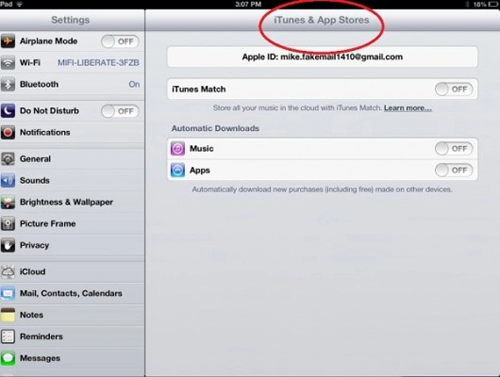Tap the Messages green bubble icon
Viewport: 500px width, 377px height.
pyautogui.click(x=8, y=358)
